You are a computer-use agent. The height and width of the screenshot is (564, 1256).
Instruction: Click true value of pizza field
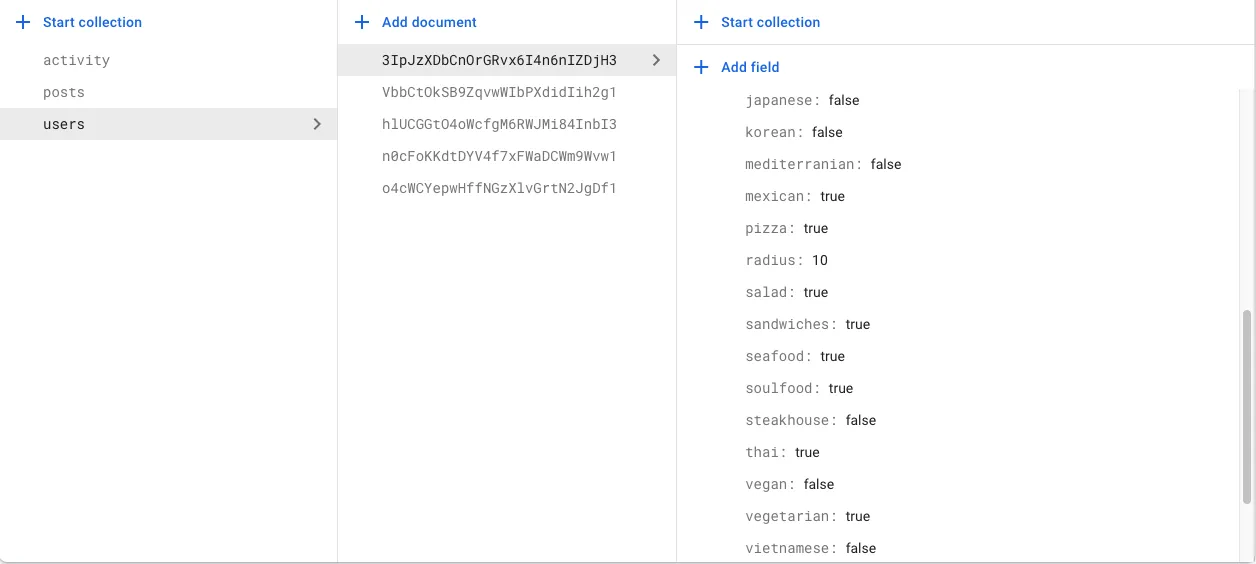tap(816, 228)
